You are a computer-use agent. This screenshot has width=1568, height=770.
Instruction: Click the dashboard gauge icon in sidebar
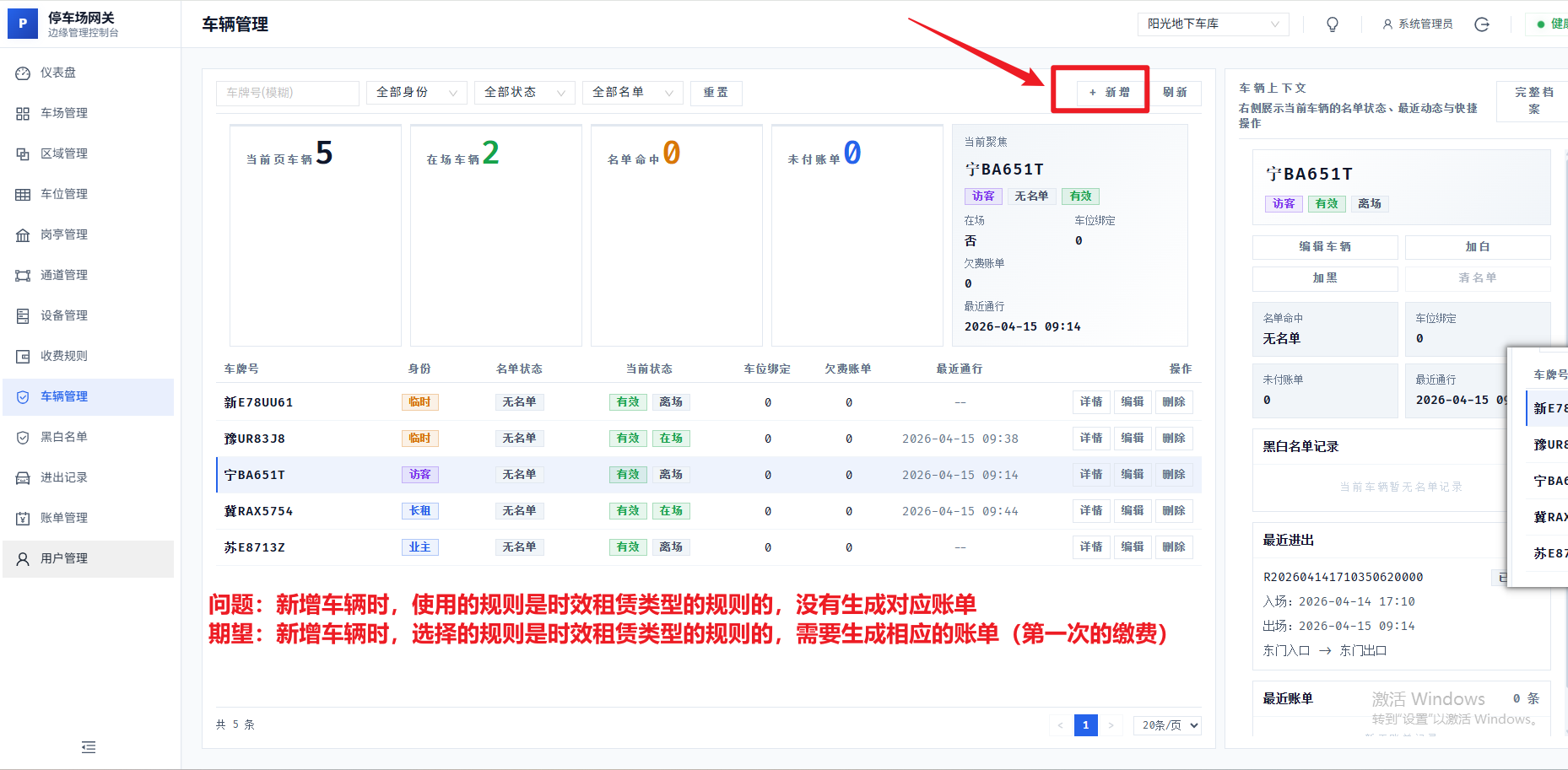(23, 73)
